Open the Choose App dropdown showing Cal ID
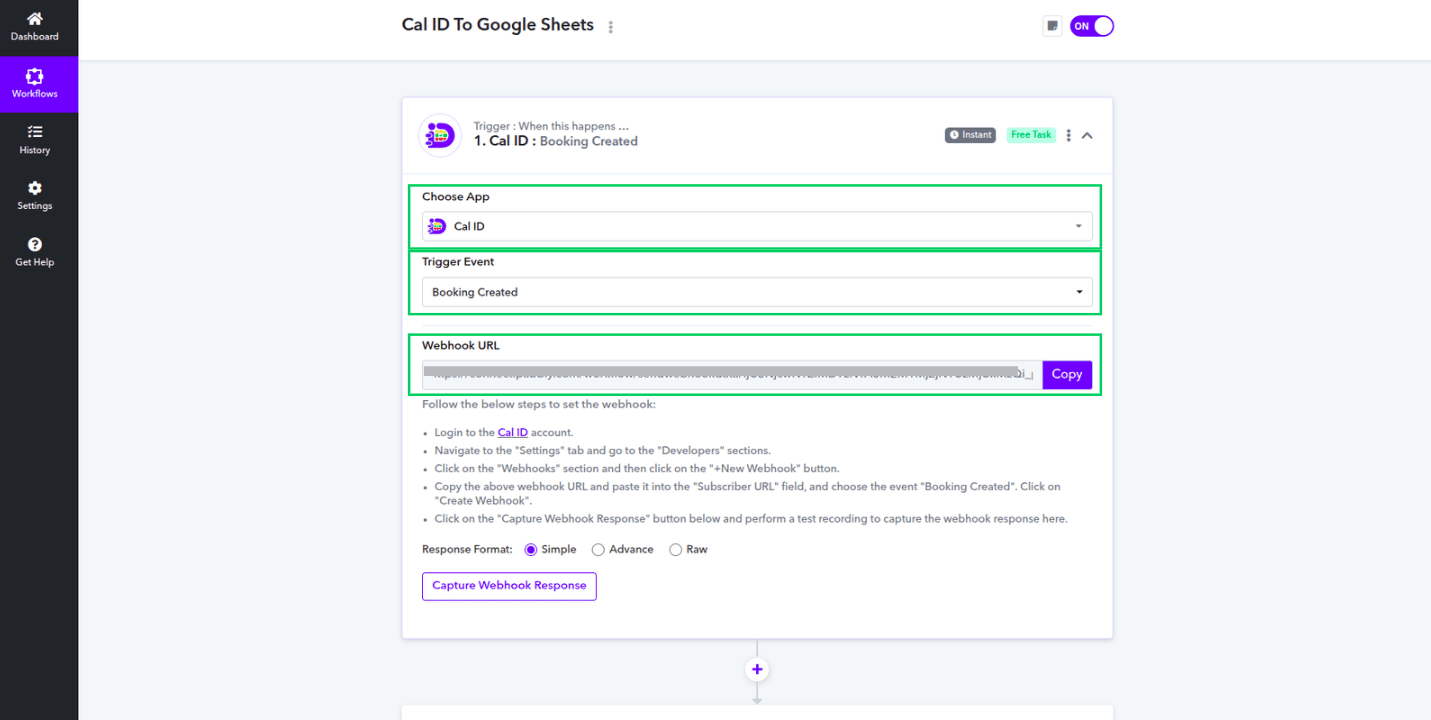 coord(757,226)
